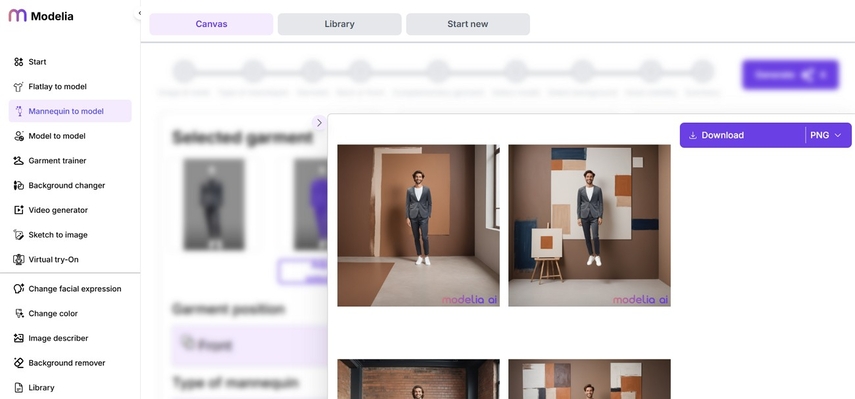Select Mannequin to model menu item
This screenshot has height=399, width=855.
(70, 111)
